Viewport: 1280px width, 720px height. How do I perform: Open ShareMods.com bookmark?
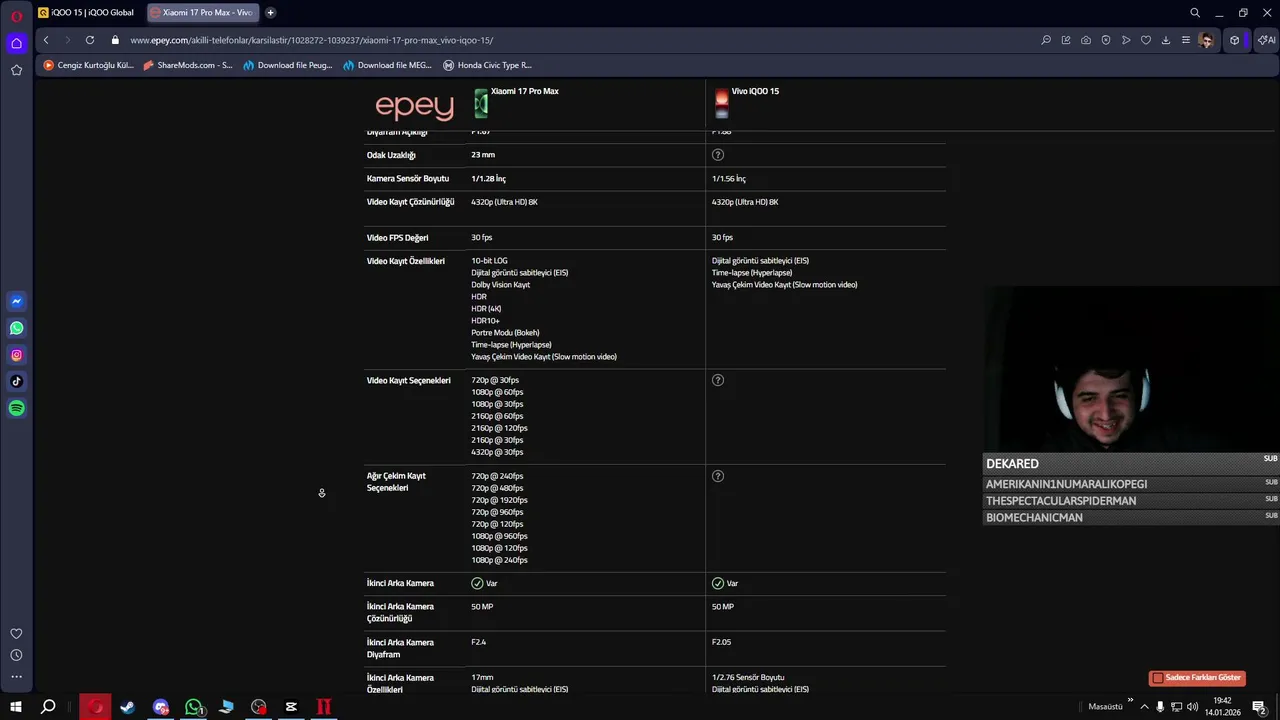188,65
